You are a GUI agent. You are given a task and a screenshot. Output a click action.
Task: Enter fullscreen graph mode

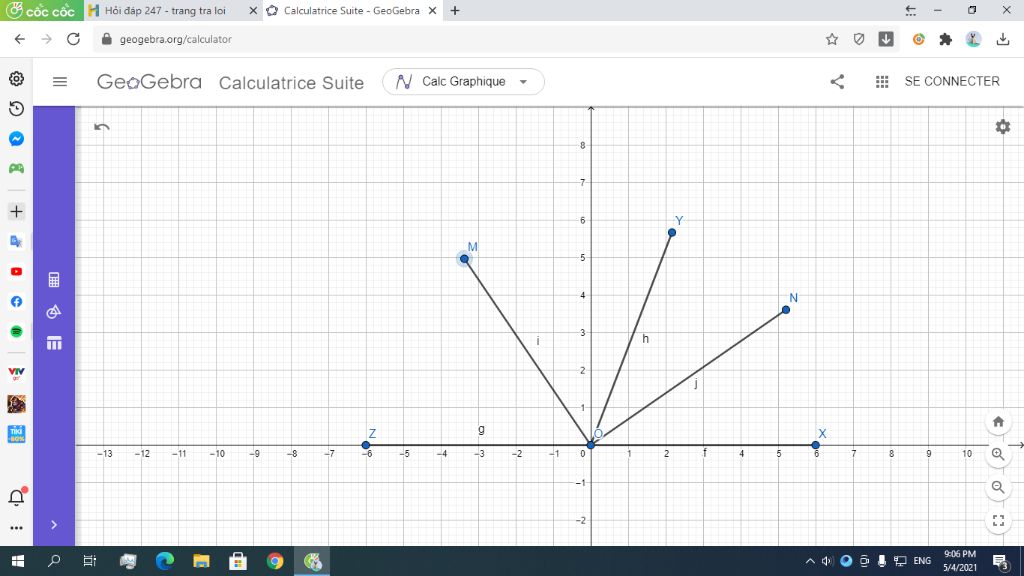998,520
